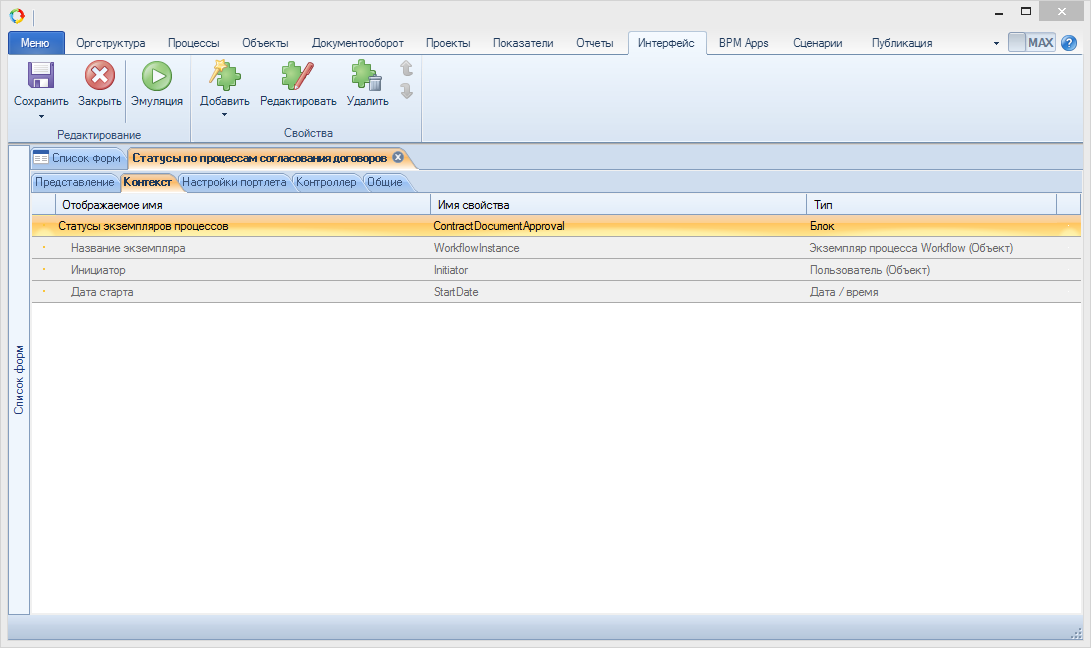Click the blue Меню button

coord(36,43)
